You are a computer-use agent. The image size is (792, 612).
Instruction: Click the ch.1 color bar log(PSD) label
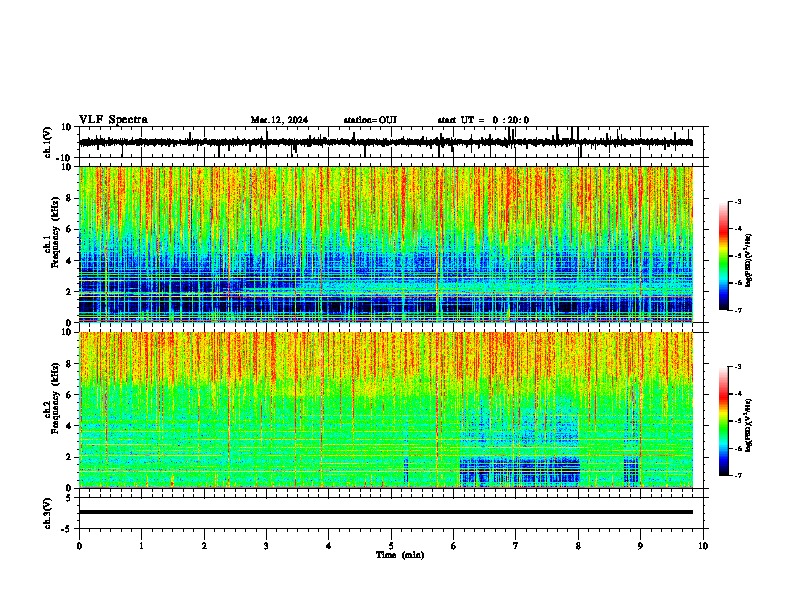pos(749,260)
